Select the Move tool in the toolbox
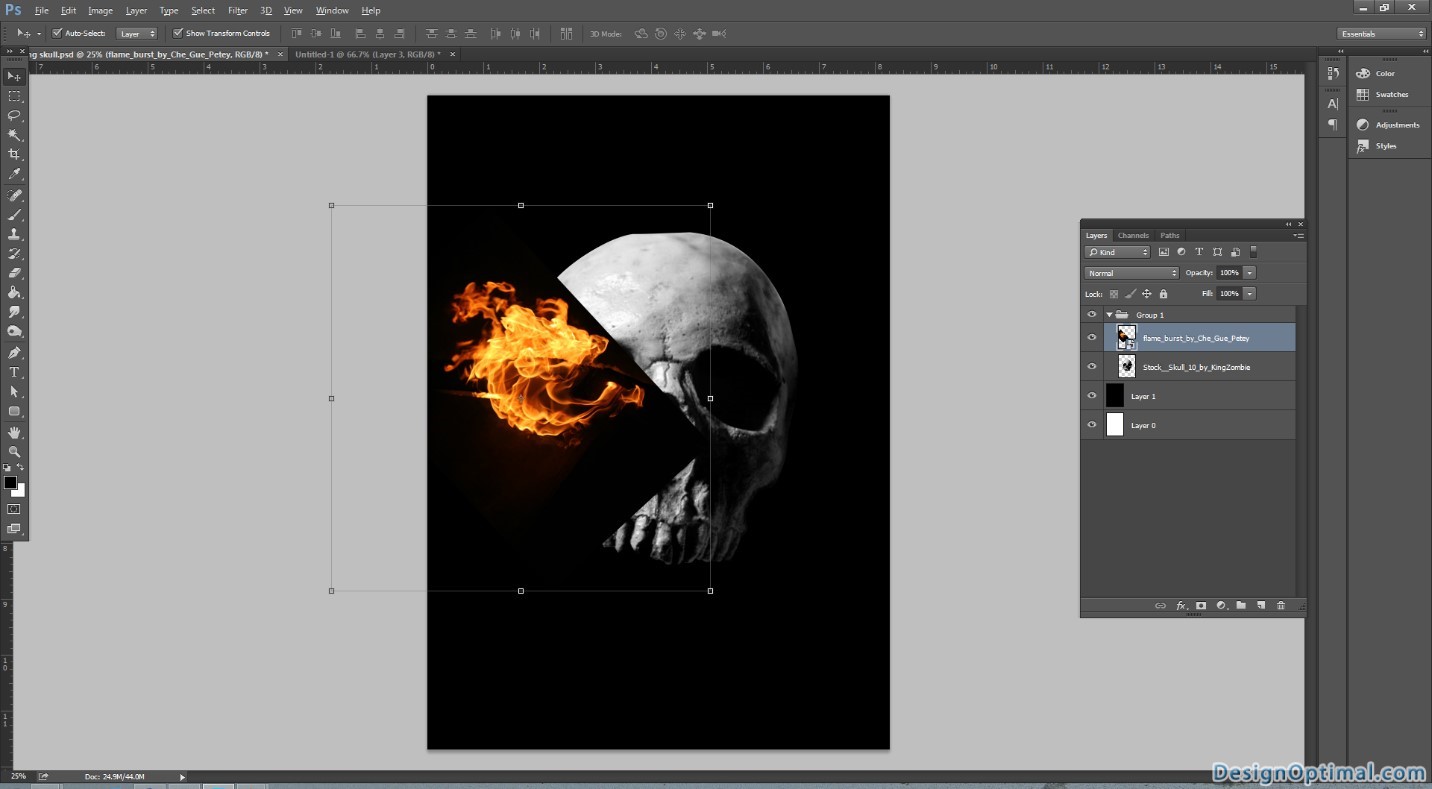 [14, 77]
